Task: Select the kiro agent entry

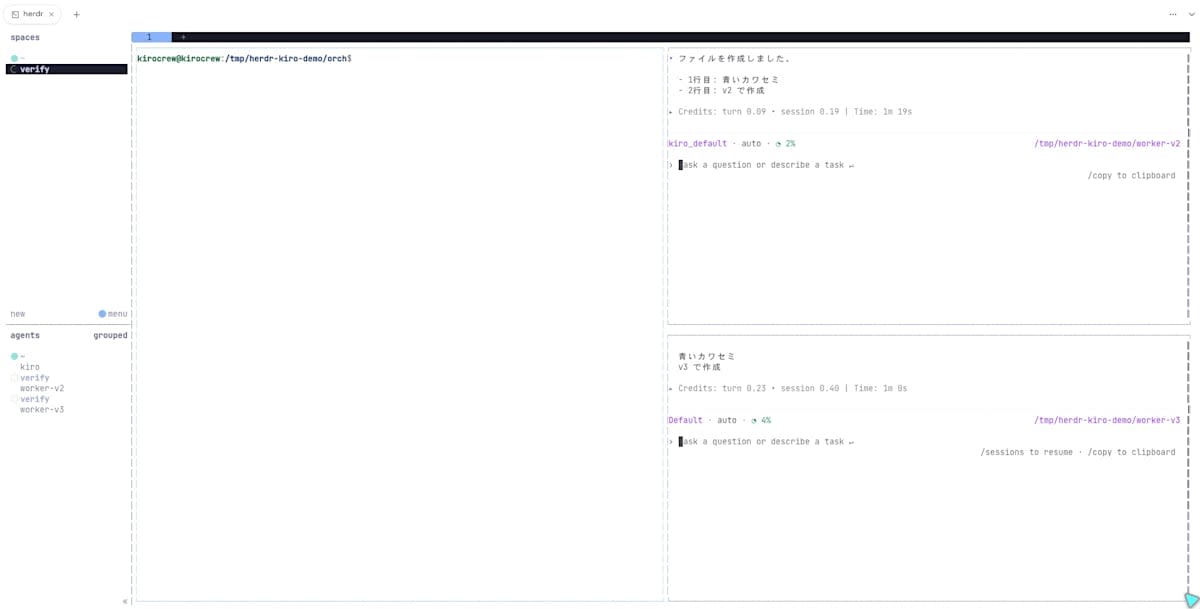Action: (x=30, y=367)
